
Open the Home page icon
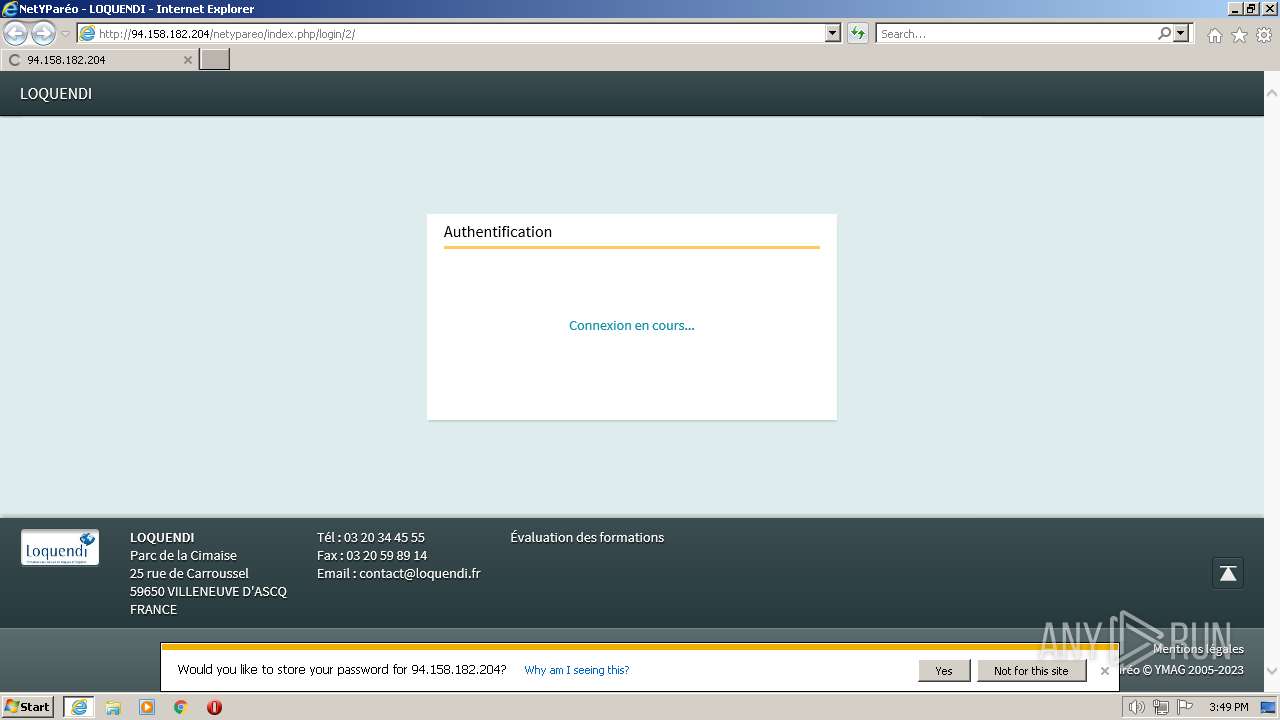pyautogui.click(x=1214, y=35)
